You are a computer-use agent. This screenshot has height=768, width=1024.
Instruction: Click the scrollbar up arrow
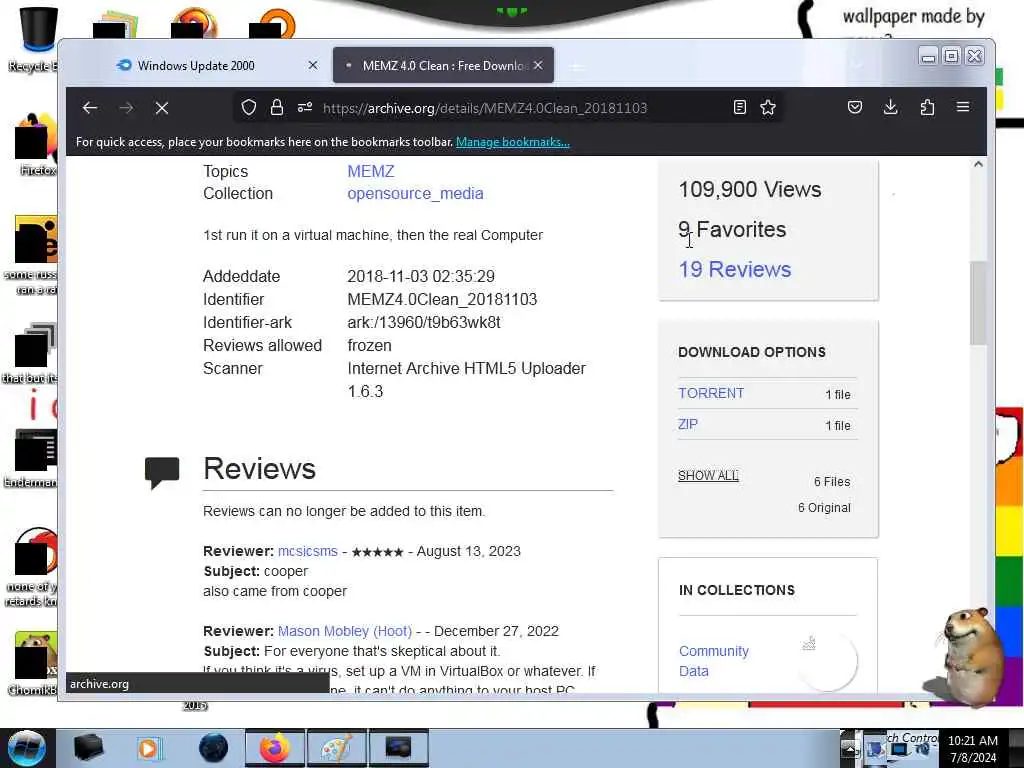(978, 165)
